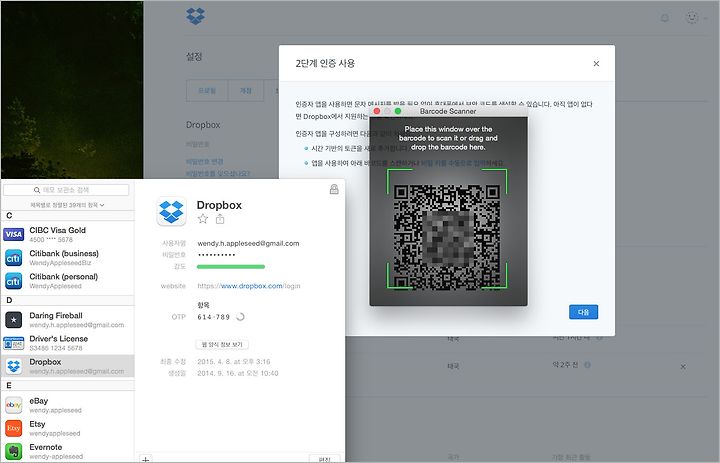
Task: Click the red close button of Barcode Scanner
Action: click(377, 111)
